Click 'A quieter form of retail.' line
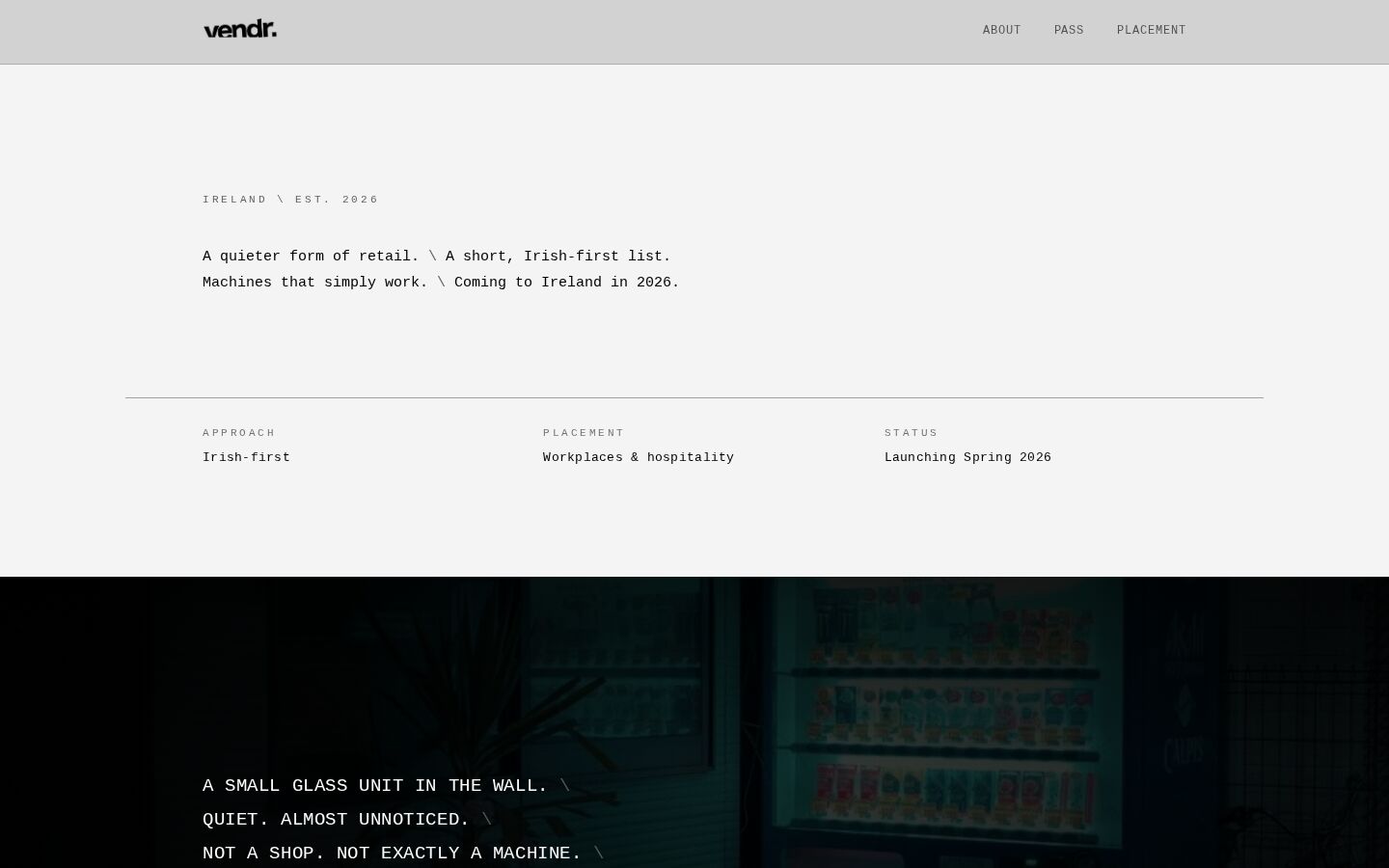1389x868 pixels. (311, 257)
